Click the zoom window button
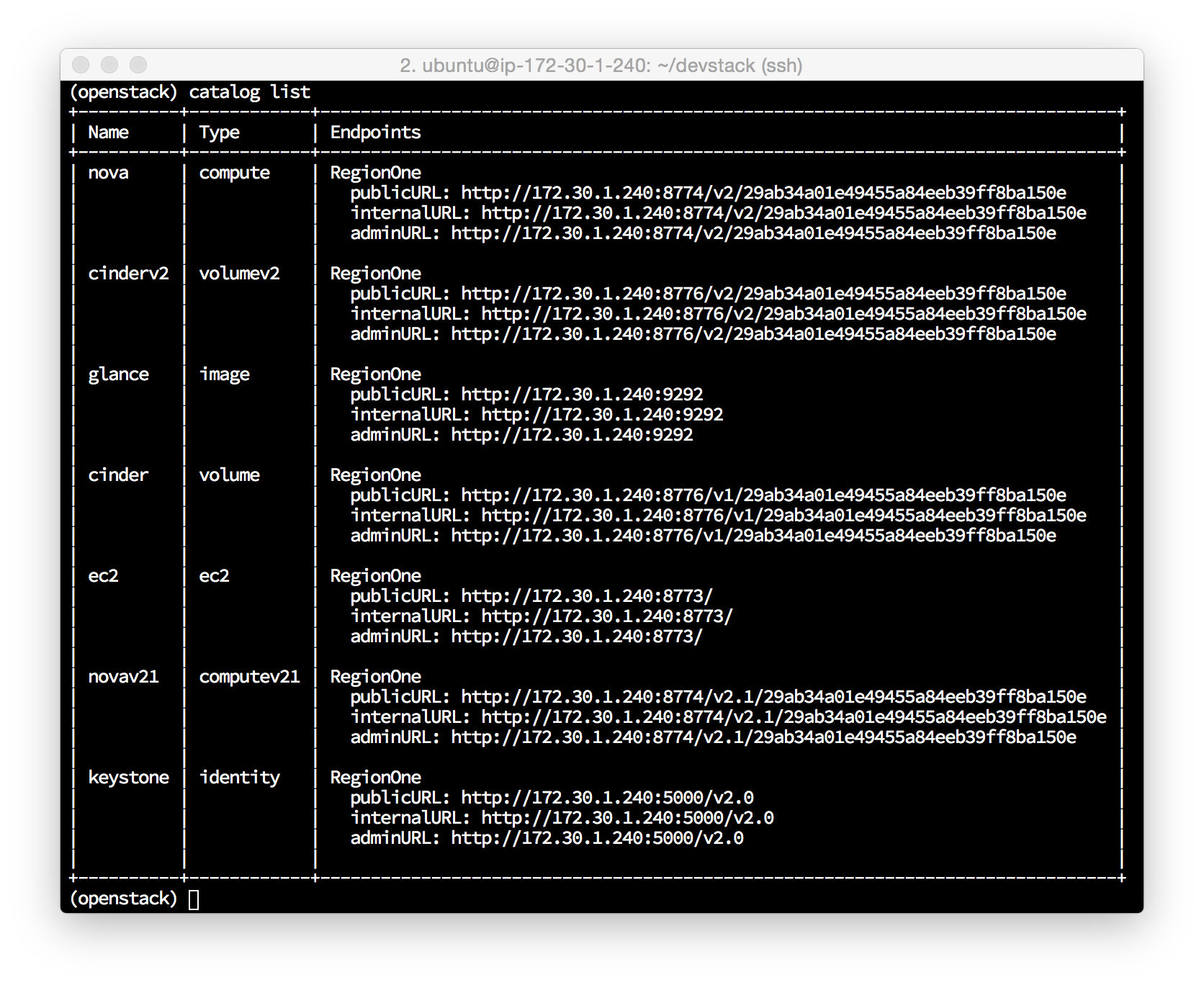 pos(138,66)
